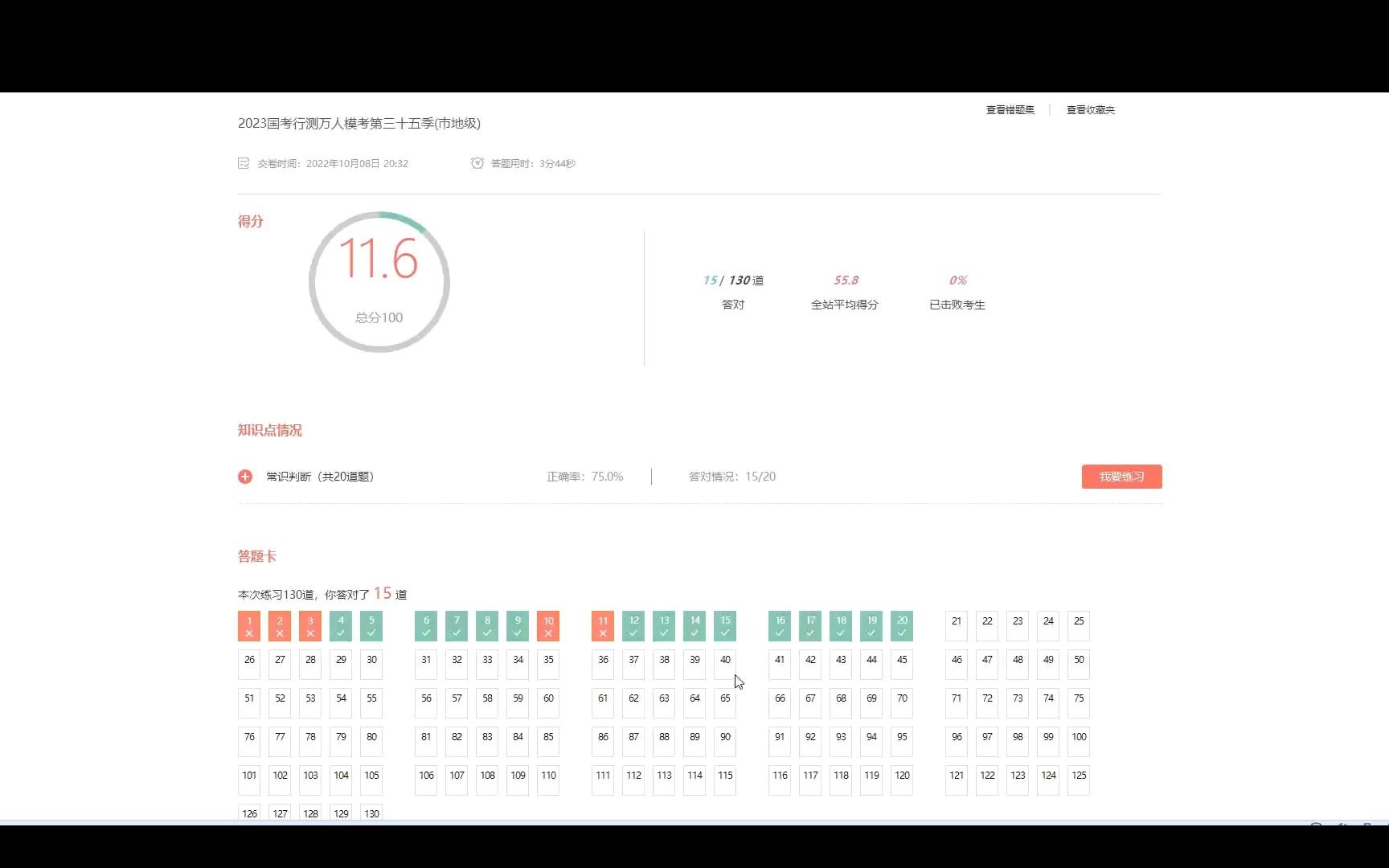This screenshot has width=1389, height=868.
Task: Select unanswered question 125
Action: click(x=1079, y=780)
